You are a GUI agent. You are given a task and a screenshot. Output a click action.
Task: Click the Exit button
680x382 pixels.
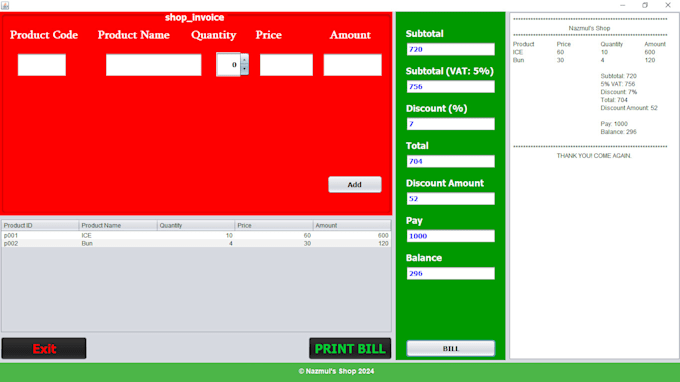click(44, 349)
